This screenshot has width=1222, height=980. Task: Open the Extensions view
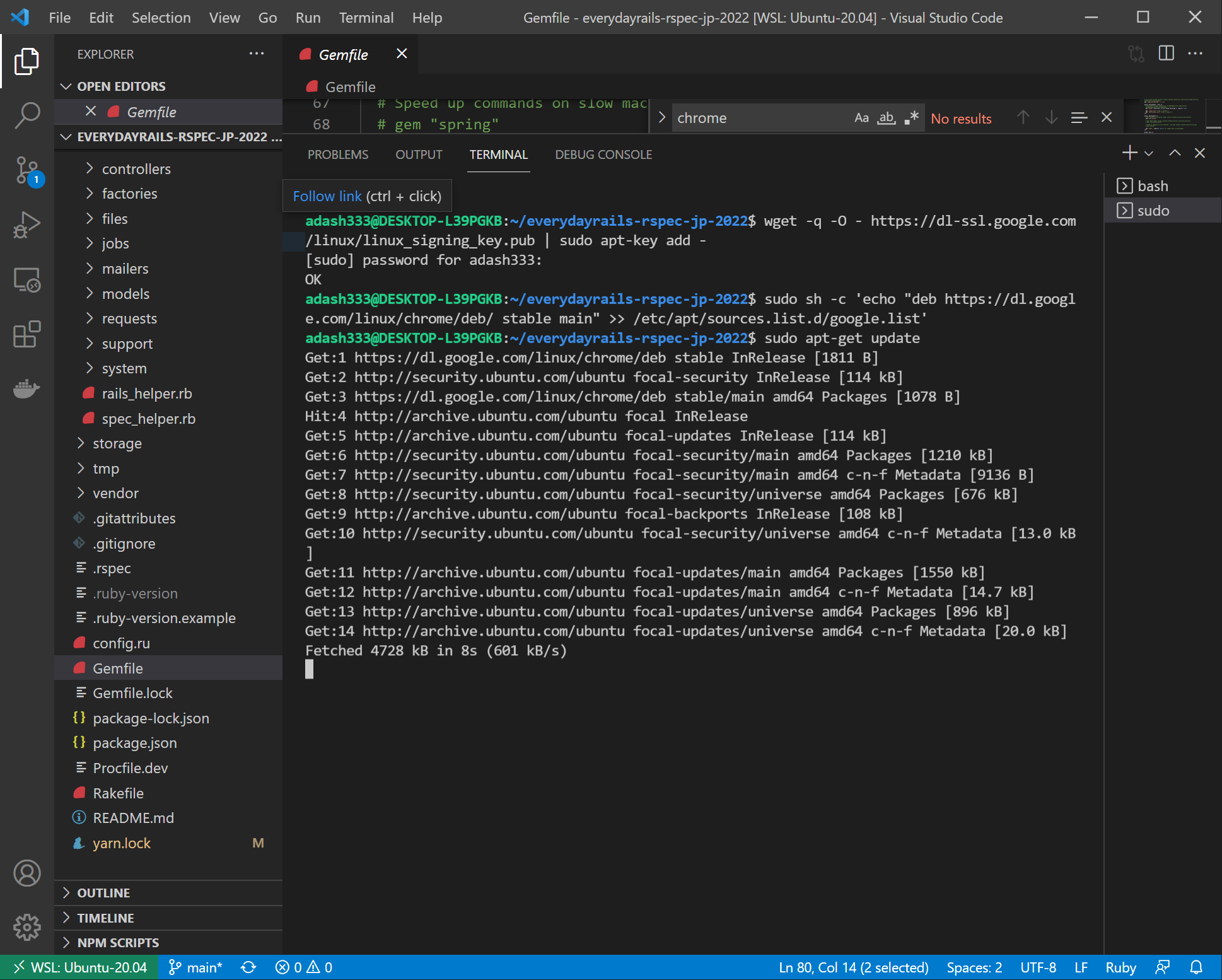point(27,334)
